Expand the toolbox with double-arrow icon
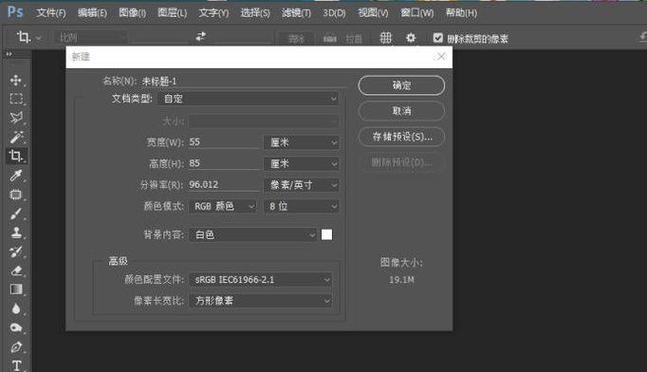The width and height of the screenshot is (647, 372). click(9, 54)
